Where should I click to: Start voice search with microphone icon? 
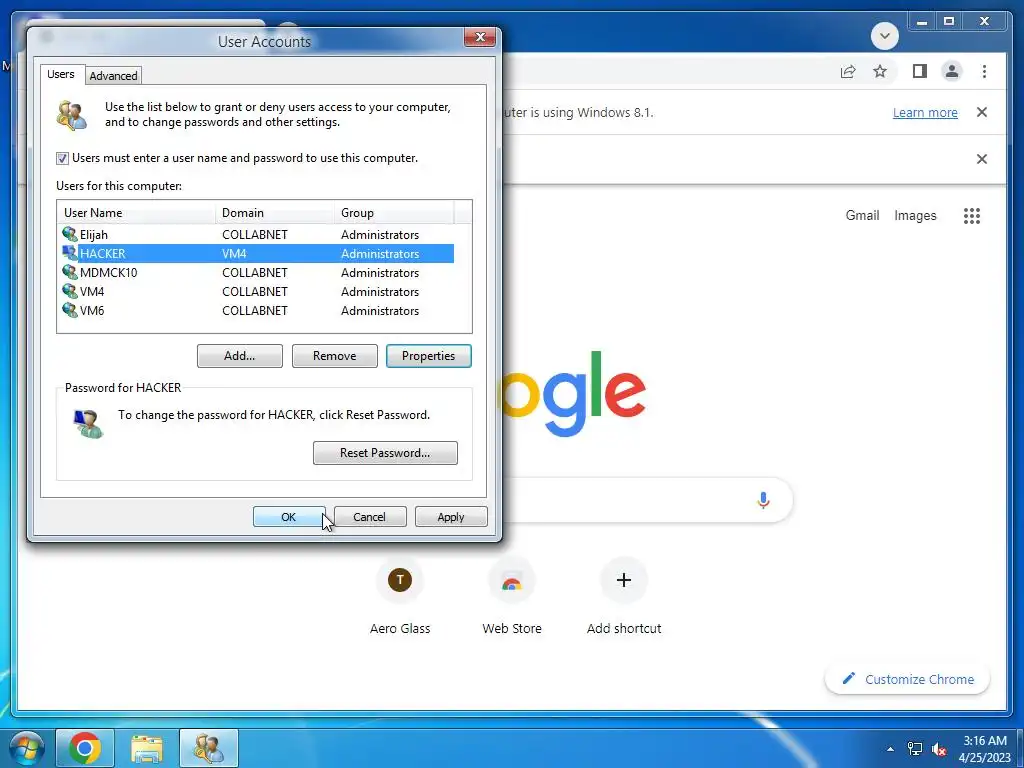click(763, 500)
